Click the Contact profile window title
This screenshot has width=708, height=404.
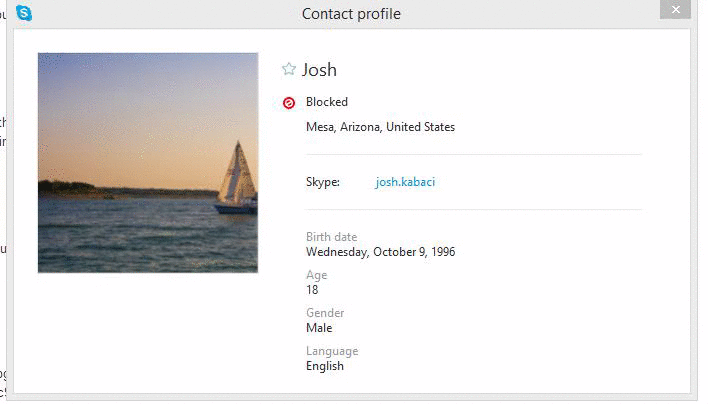coord(351,14)
